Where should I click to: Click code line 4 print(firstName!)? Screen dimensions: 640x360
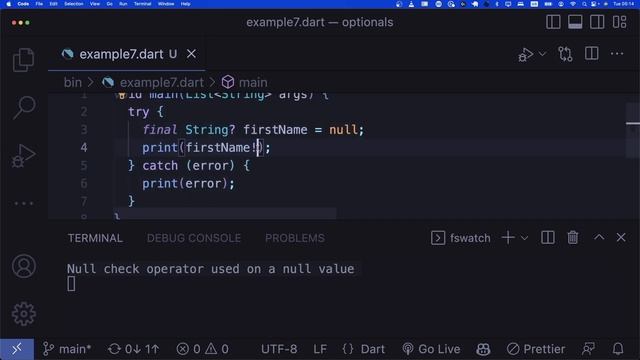tap(206, 147)
